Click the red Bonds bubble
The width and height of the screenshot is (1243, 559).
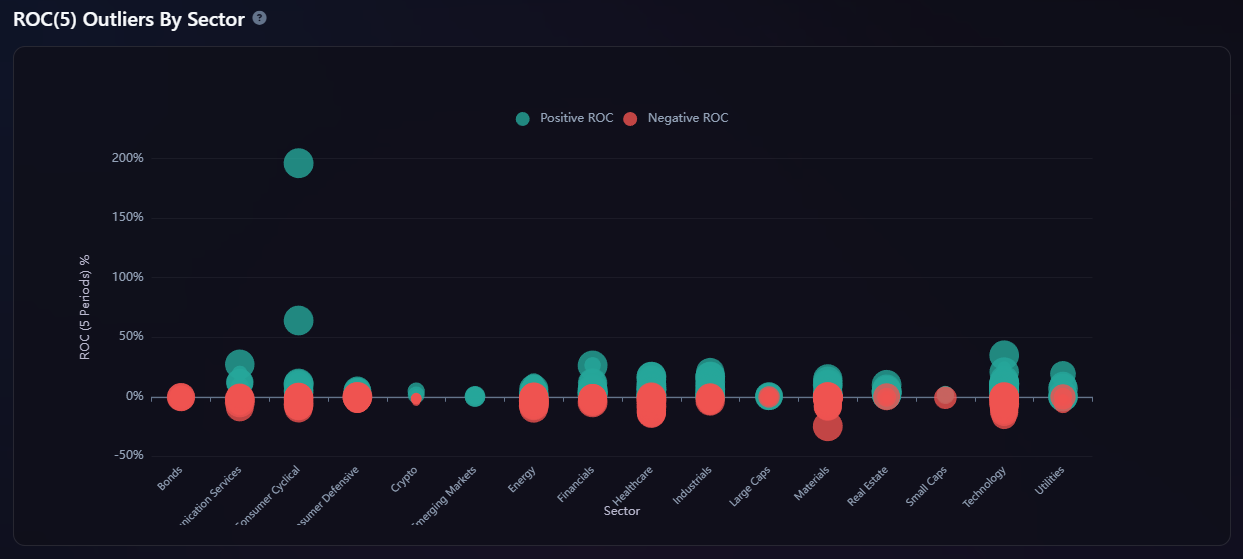pyautogui.click(x=180, y=397)
